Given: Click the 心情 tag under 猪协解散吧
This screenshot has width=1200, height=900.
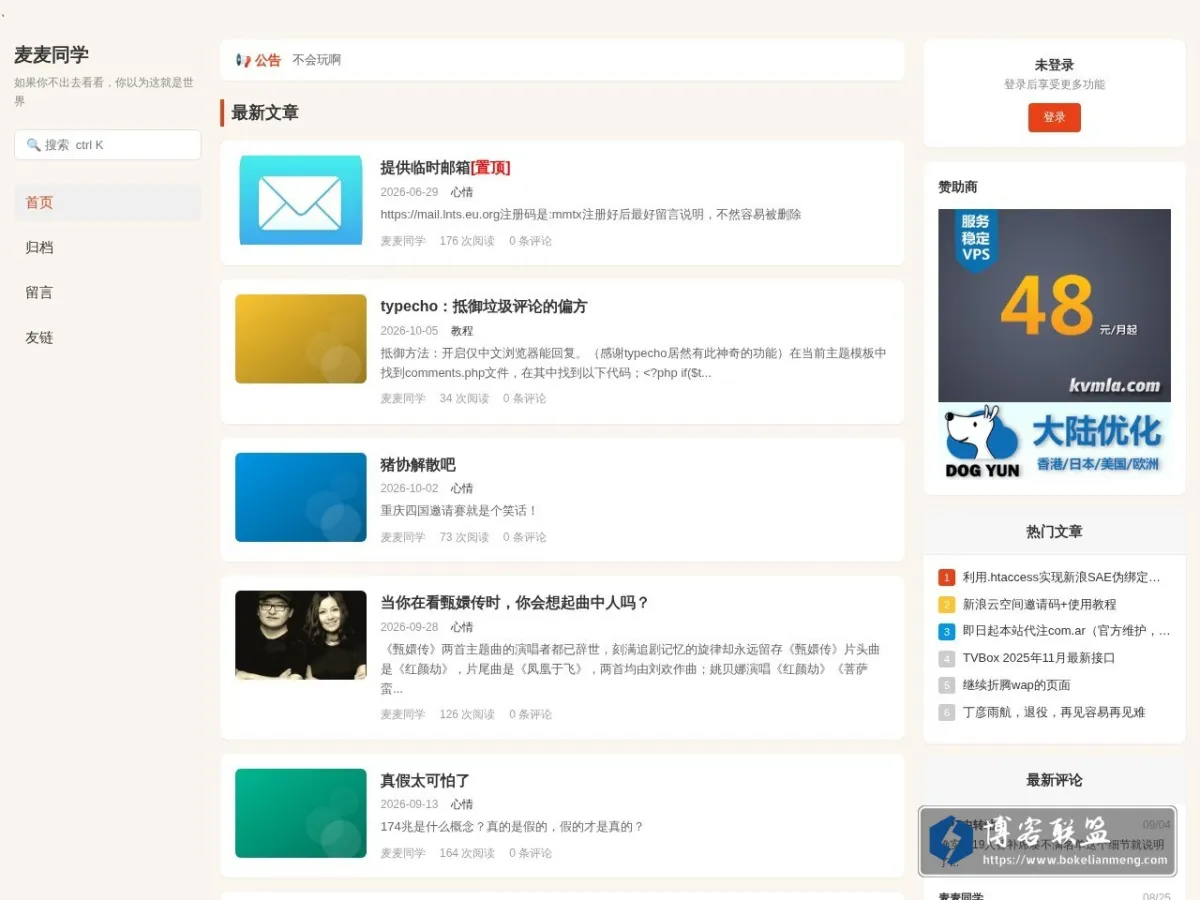Looking at the screenshot, I should coord(462,489).
